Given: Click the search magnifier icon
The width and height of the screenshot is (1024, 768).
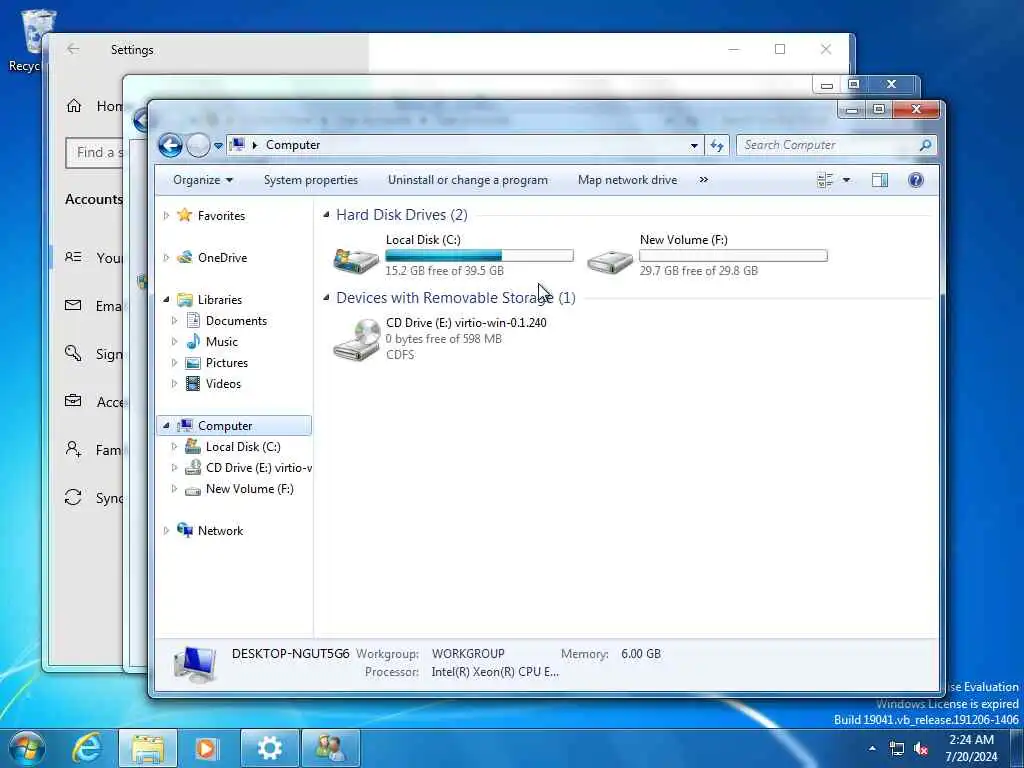Looking at the screenshot, I should (925, 145).
